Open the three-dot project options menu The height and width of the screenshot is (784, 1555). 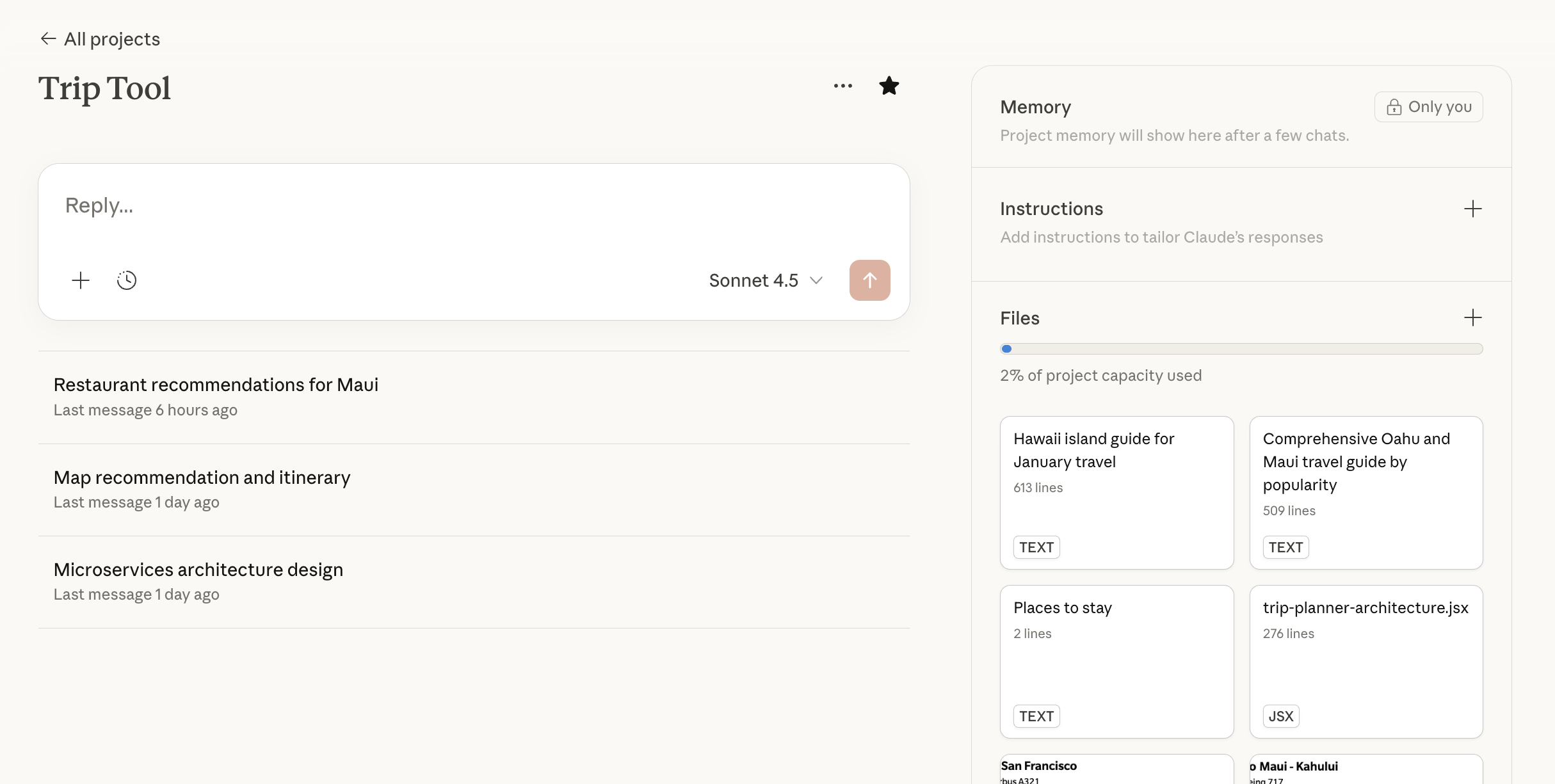tap(842, 86)
